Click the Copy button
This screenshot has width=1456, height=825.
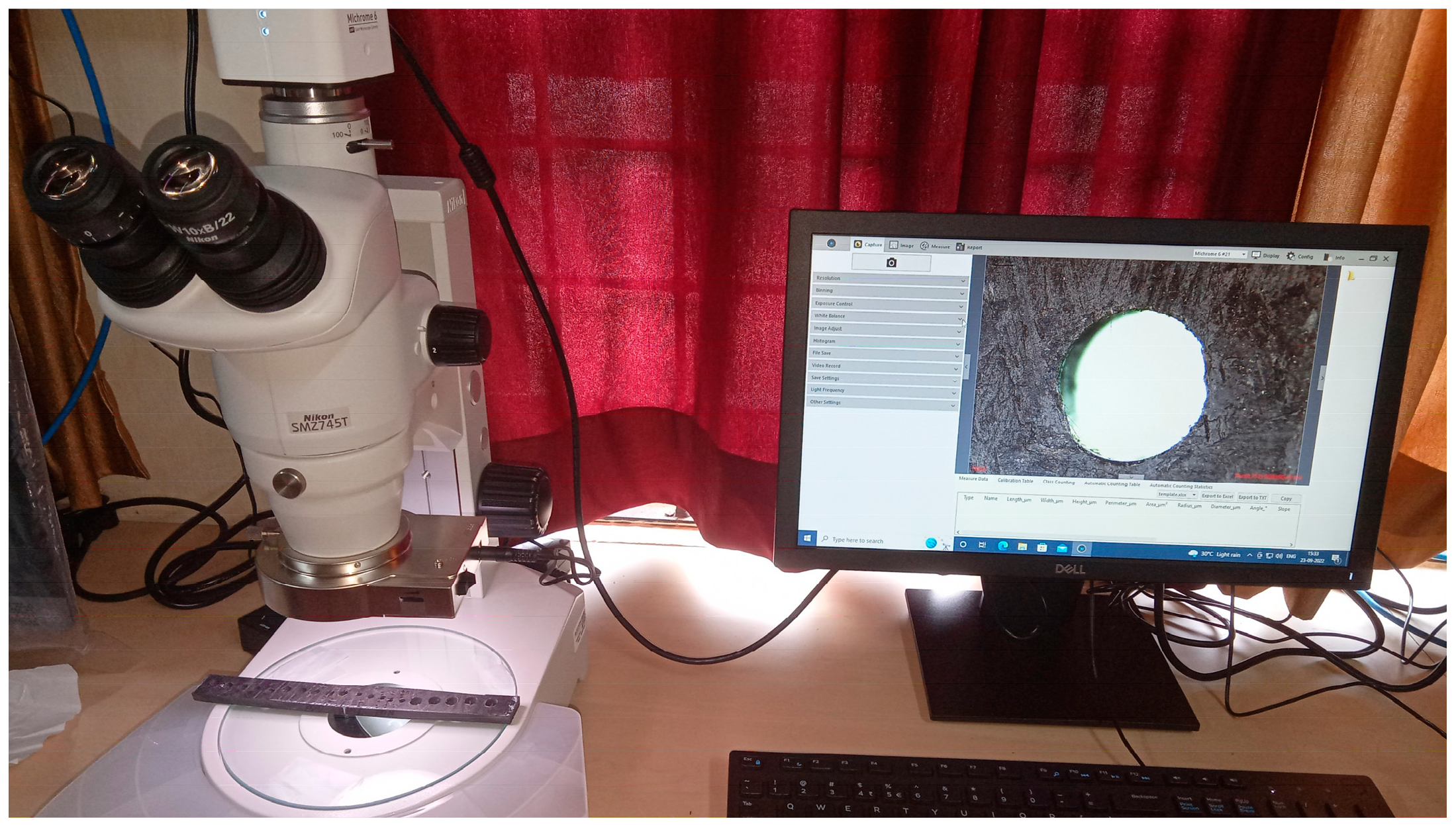[1285, 499]
